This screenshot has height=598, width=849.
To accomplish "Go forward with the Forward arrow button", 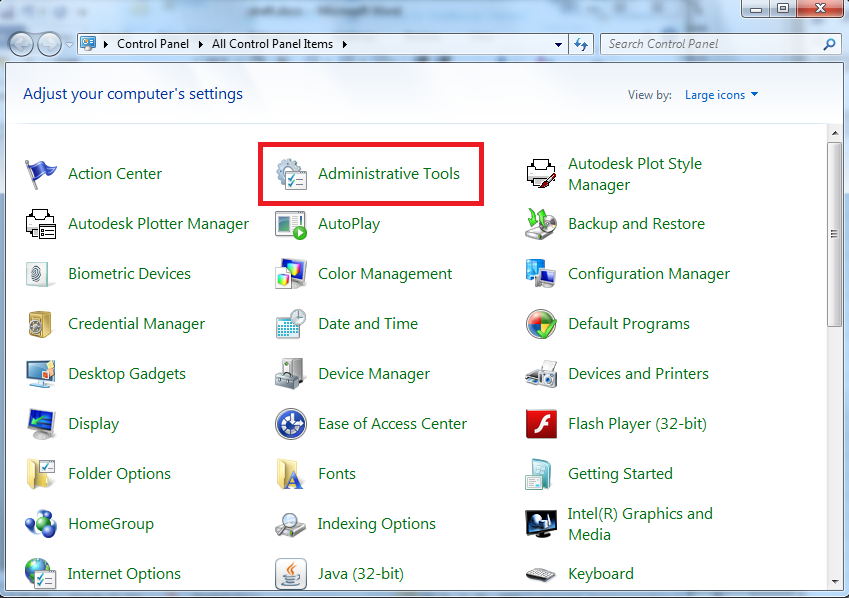I will click(x=49, y=44).
